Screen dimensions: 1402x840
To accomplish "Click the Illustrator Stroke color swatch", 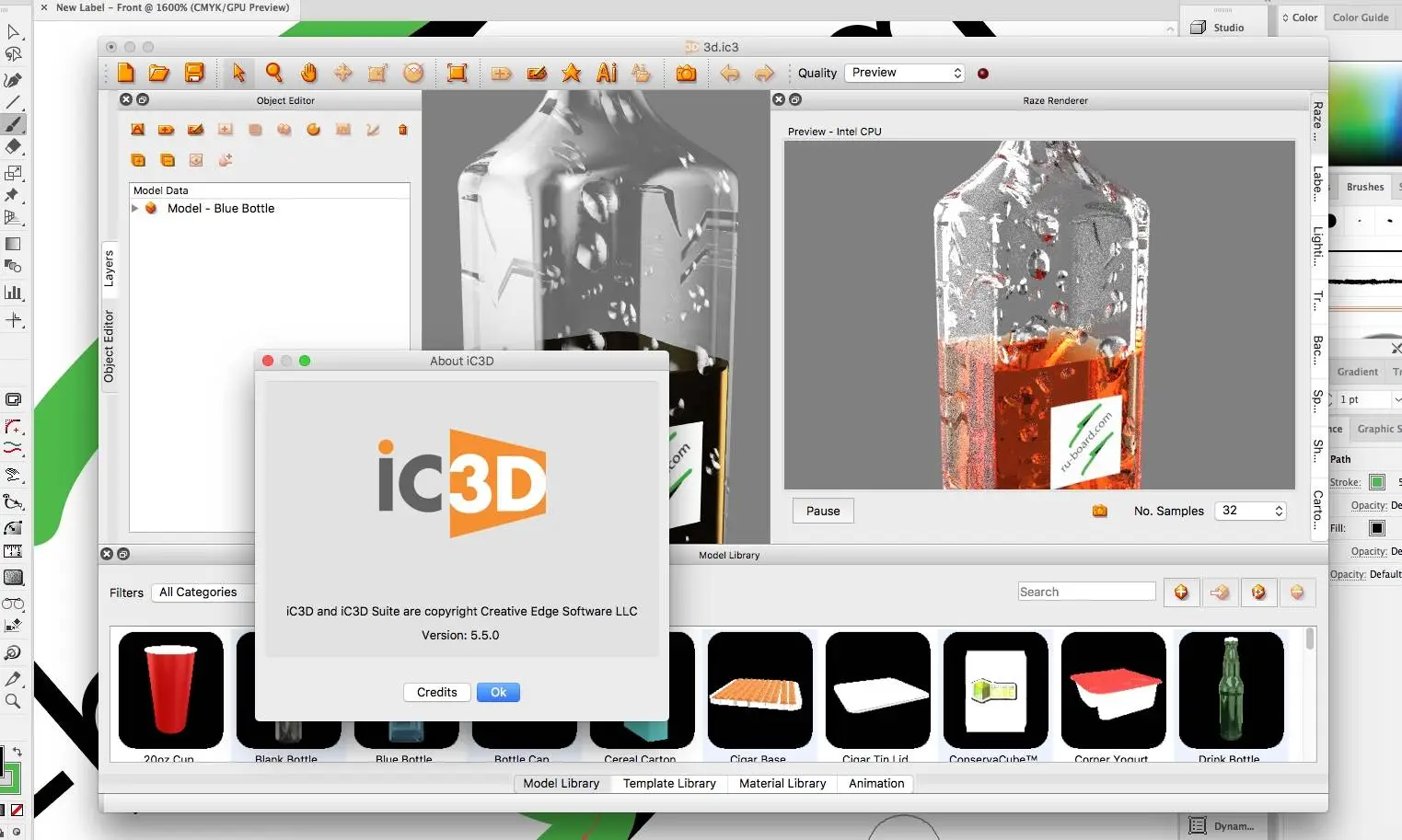I will 1377,482.
